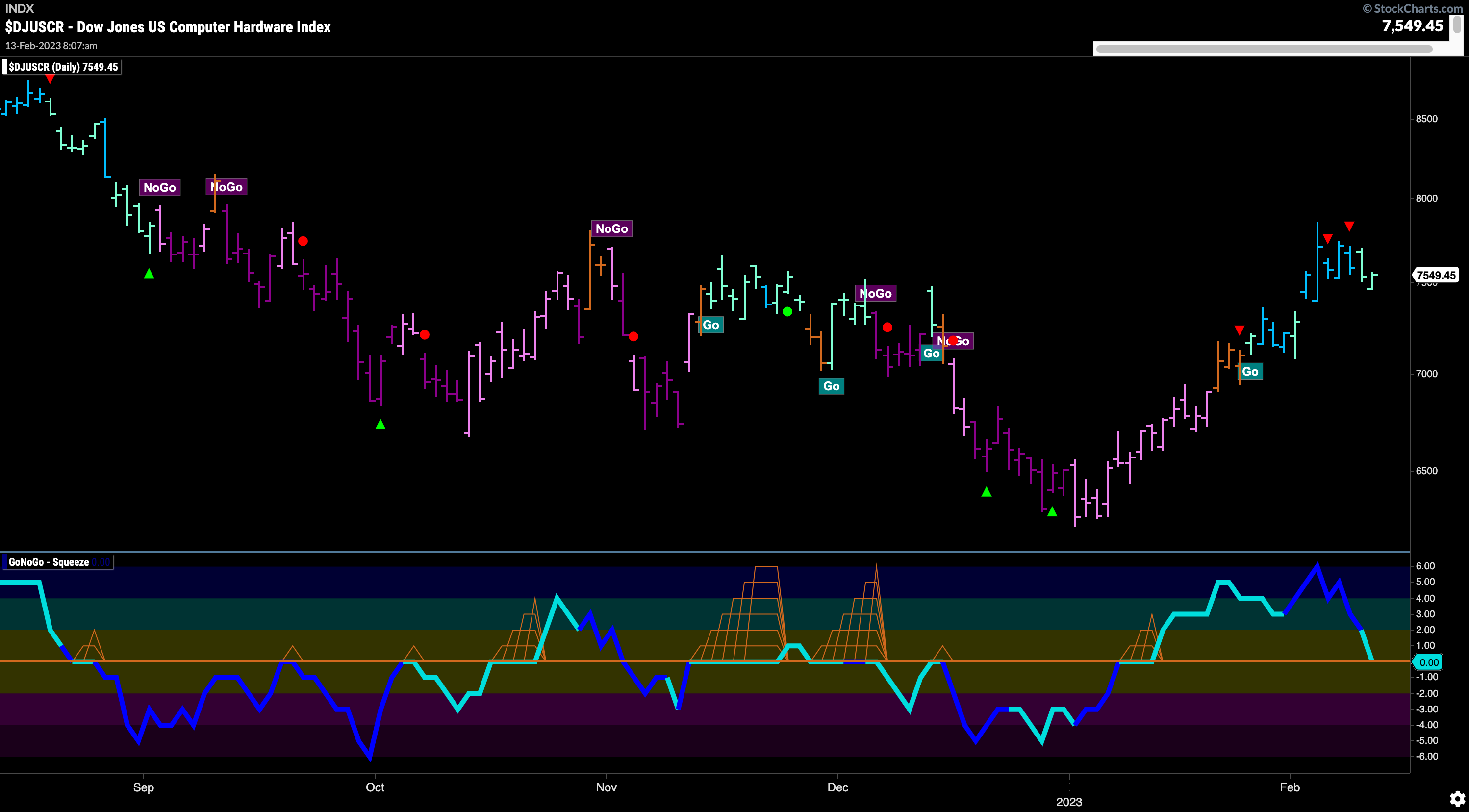This screenshot has height=812, width=1469.
Task: Click the green up triangle at the late-December low
Action: tap(1052, 512)
